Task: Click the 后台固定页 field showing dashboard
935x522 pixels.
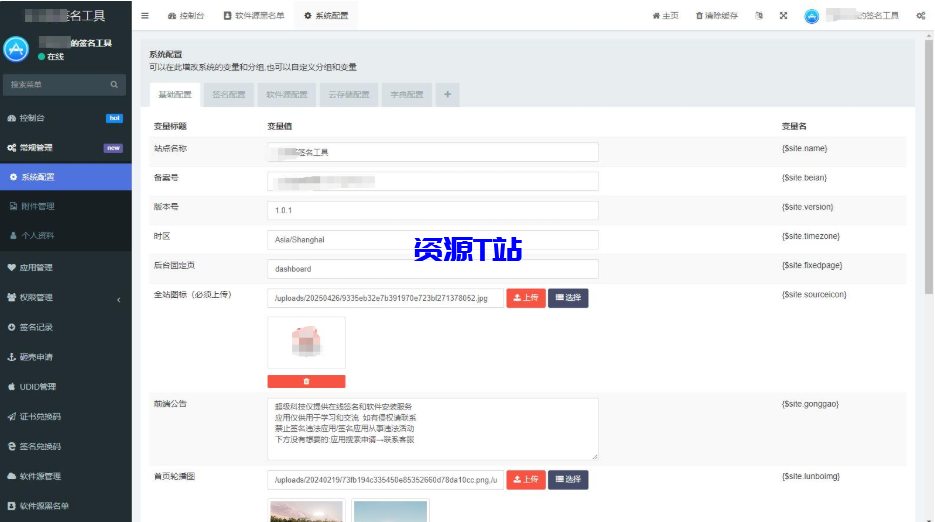Action: [x=433, y=269]
